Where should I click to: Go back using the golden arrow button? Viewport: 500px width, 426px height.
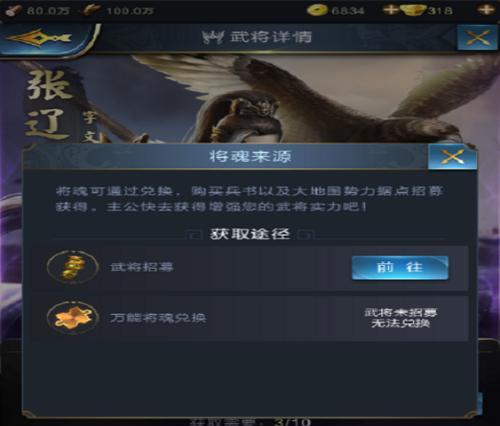pyautogui.click(x=39, y=38)
